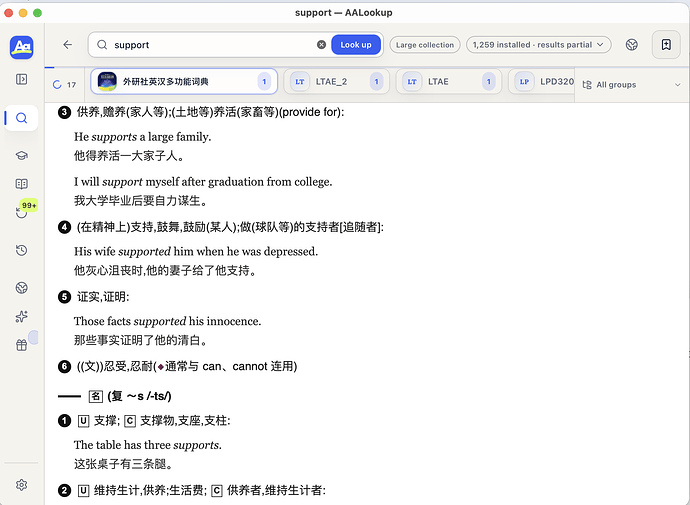This screenshot has height=505, width=690.
Task: Open the search lookup sidebar icon
Action: (22, 118)
